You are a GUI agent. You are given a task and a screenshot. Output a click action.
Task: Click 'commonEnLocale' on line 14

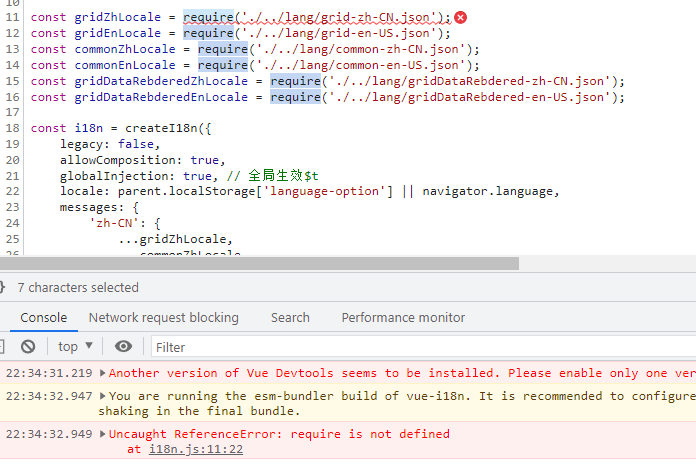pos(125,65)
